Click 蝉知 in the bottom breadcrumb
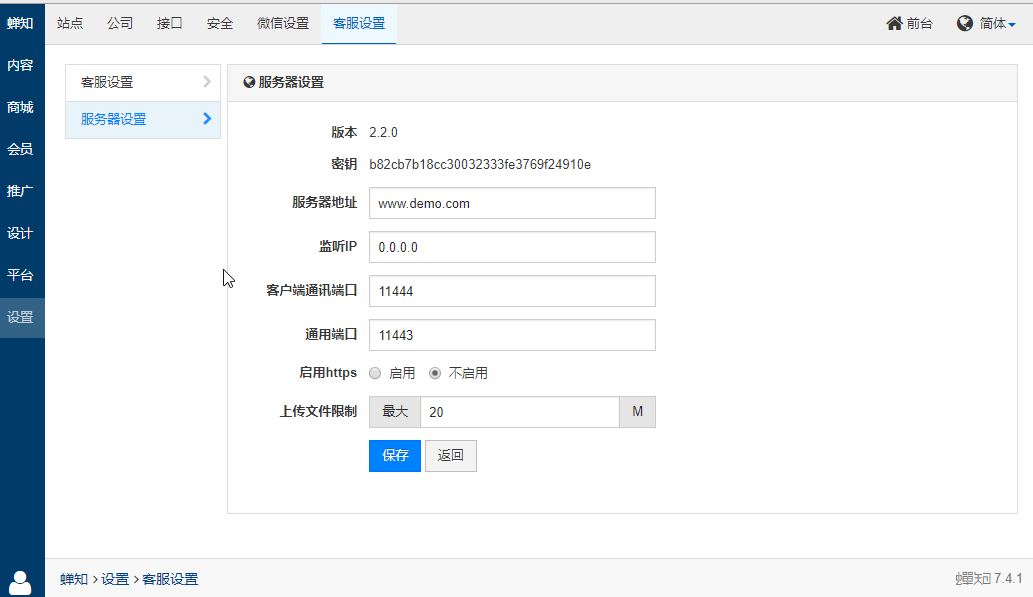 tap(74, 579)
